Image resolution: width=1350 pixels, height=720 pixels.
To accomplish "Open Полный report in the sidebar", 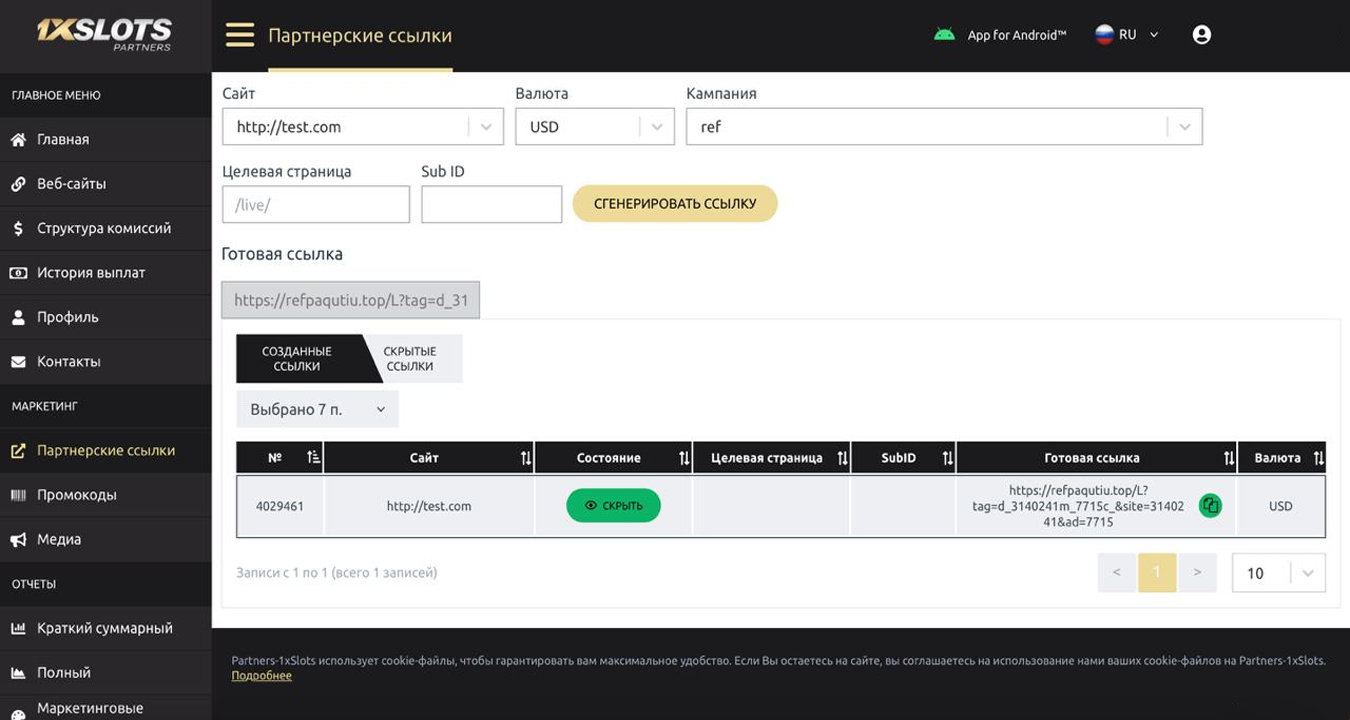I will 105,672.
